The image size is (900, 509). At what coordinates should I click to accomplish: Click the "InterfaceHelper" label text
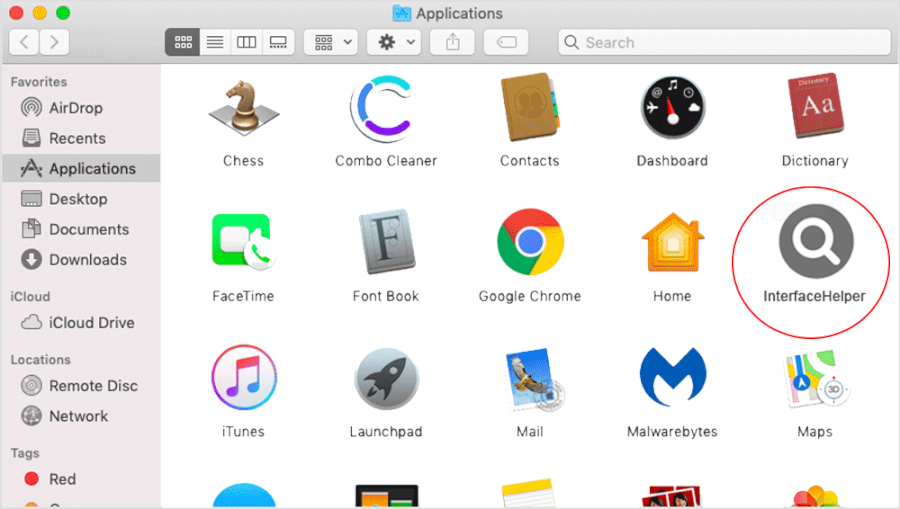click(x=814, y=296)
